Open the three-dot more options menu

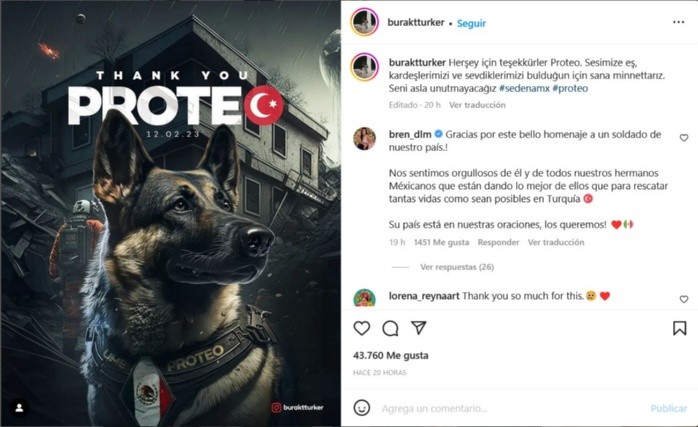[678, 22]
